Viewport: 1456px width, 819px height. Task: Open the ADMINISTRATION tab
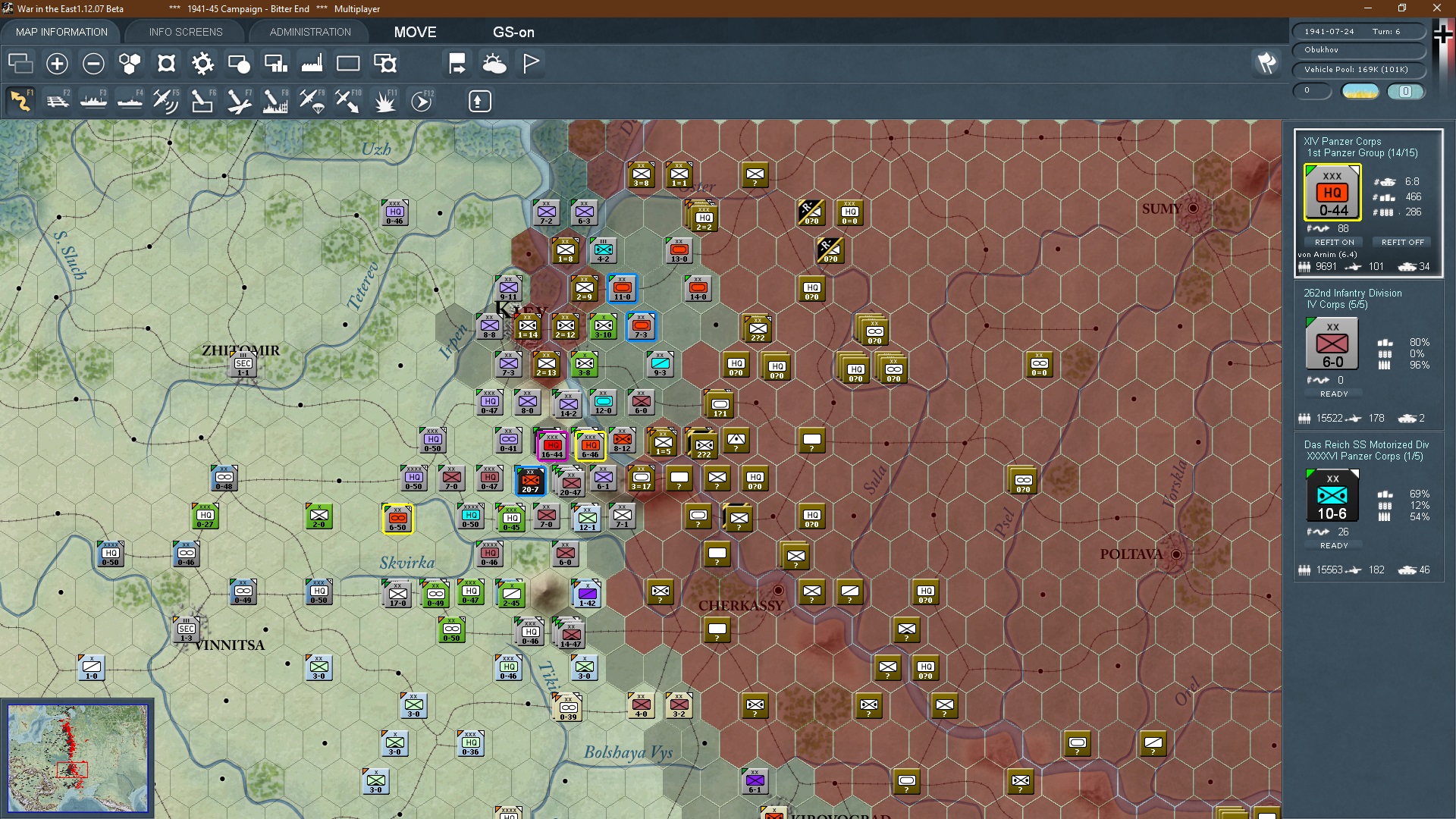click(x=310, y=32)
